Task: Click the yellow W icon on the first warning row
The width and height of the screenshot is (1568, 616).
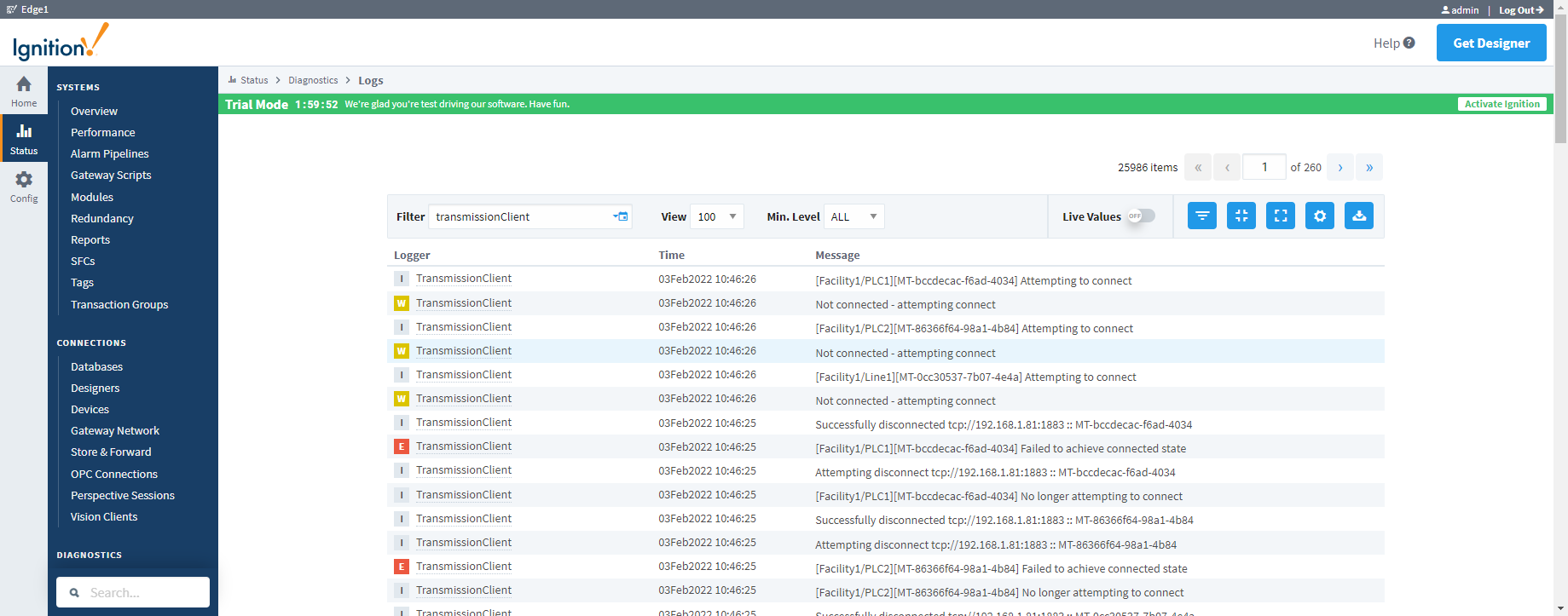Action: 402,303
